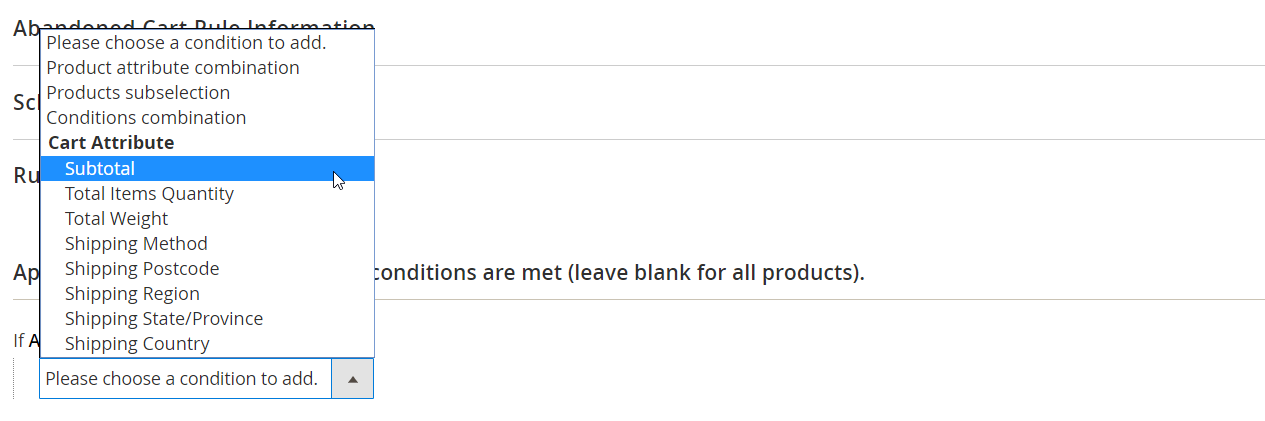Select Shipping Country condition
The width and height of the screenshot is (1265, 421).
point(137,344)
